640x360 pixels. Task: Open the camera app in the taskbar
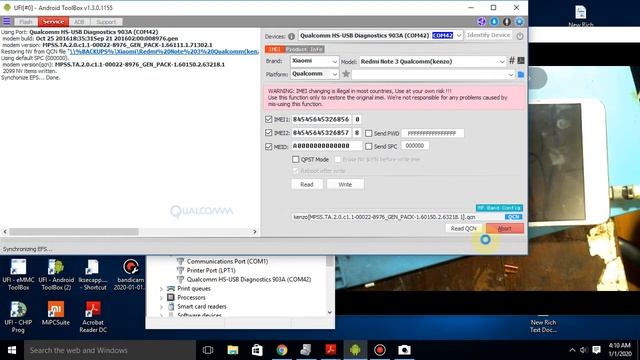click(404, 350)
